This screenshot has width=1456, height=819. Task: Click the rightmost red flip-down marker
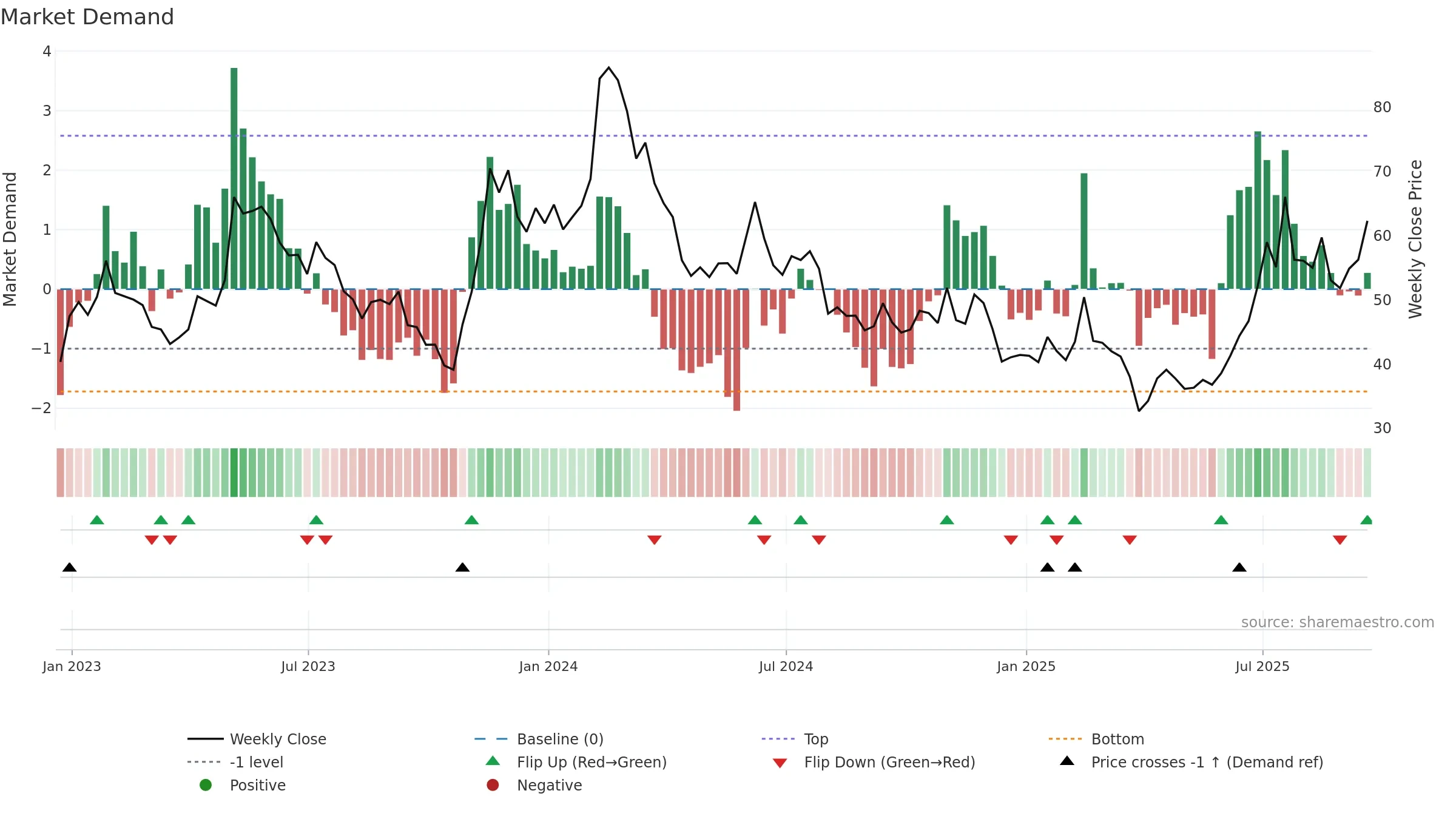point(1340,540)
